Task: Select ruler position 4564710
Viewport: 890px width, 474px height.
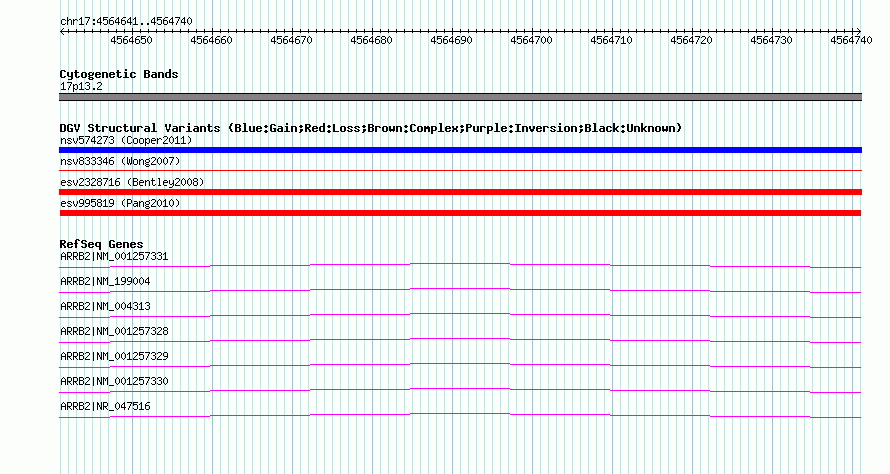Action: pyautogui.click(x=611, y=40)
